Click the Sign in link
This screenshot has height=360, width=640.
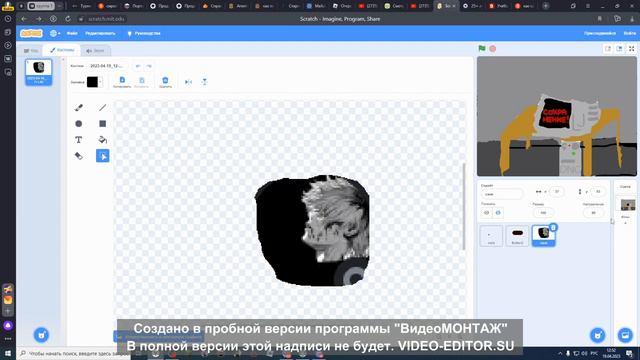click(629, 33)
